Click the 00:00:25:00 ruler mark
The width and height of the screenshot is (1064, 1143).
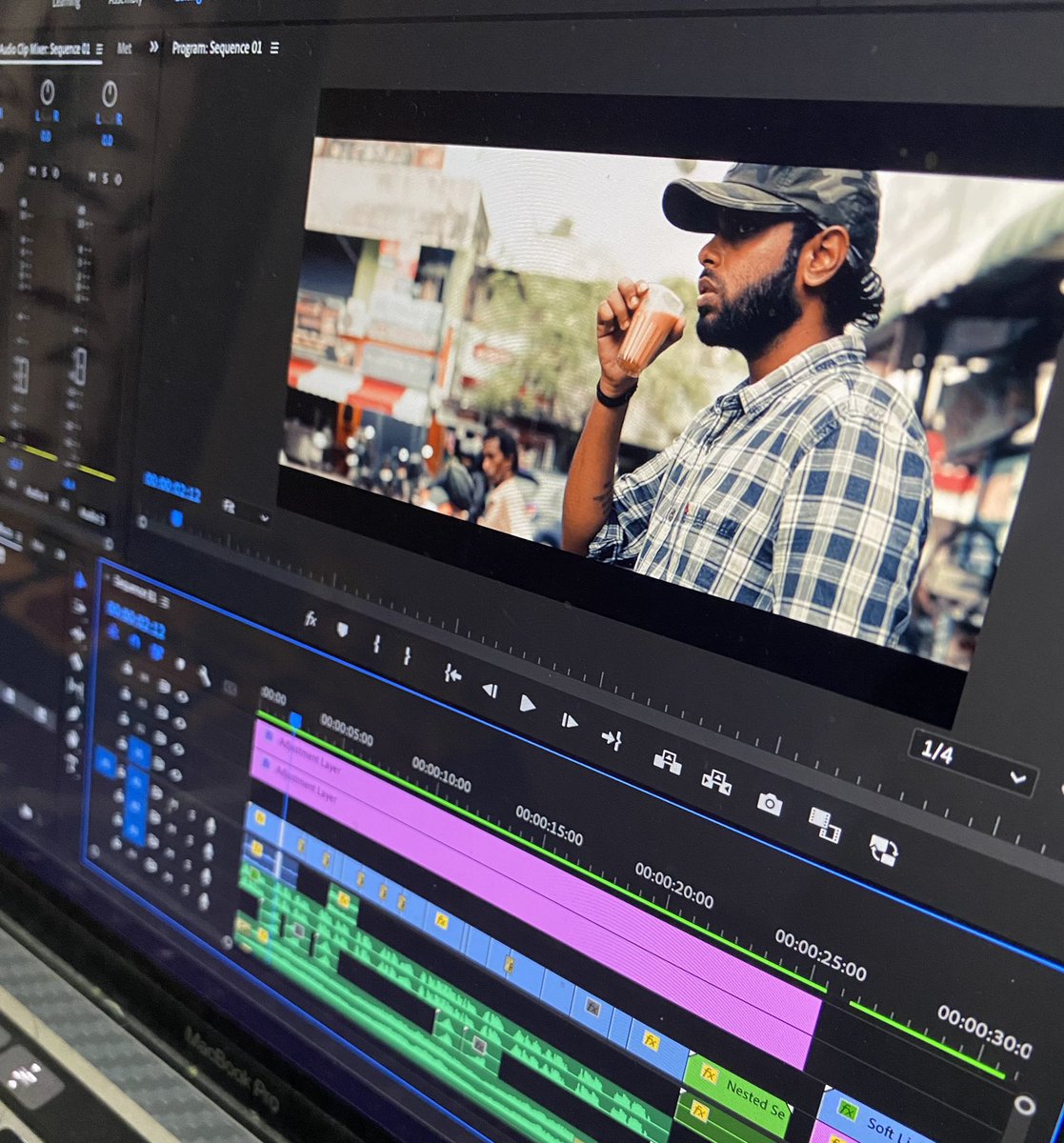coord(820,953)
